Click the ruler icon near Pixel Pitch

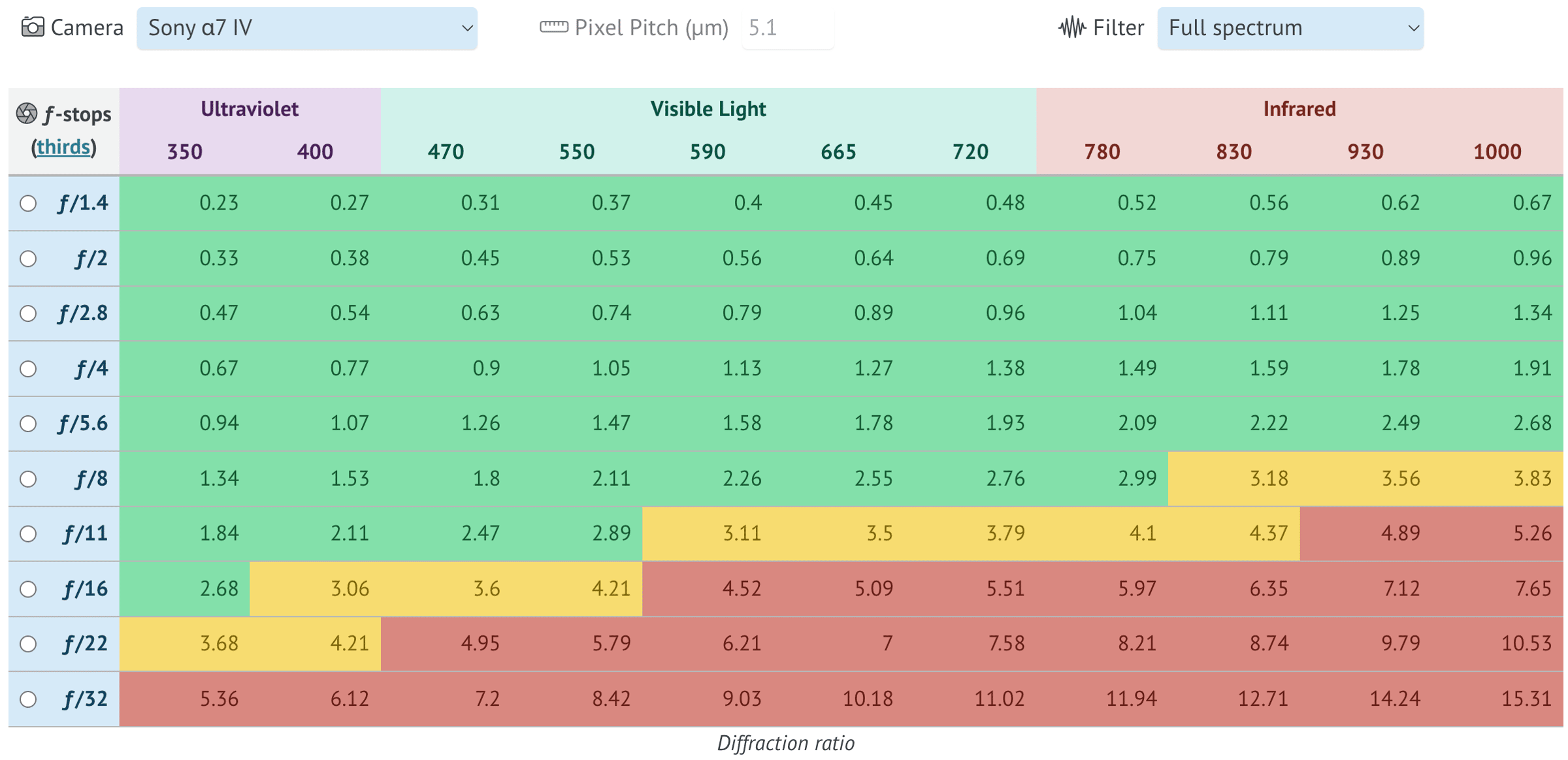553,27
